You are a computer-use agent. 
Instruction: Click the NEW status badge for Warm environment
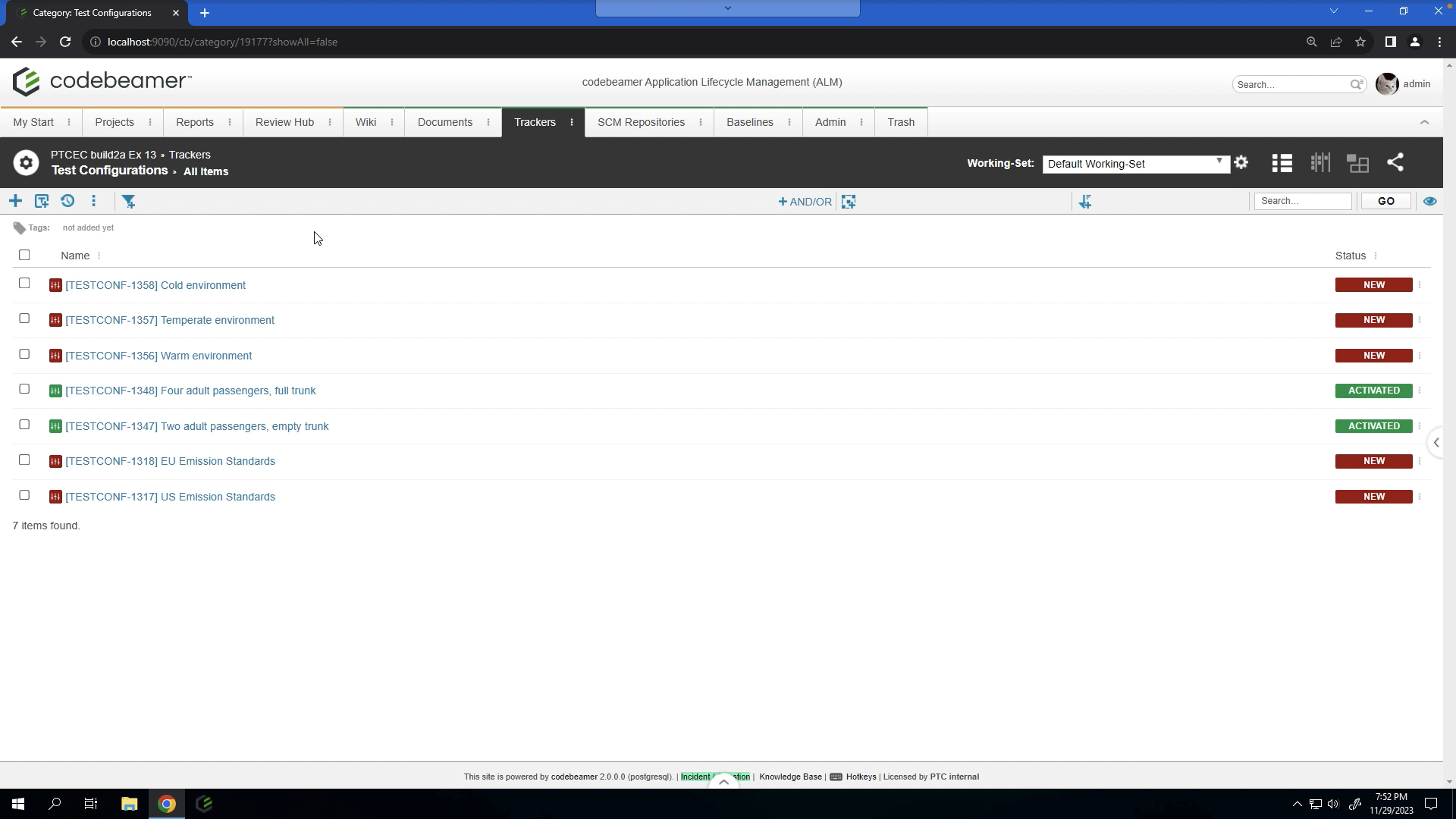coord(1374,356)
